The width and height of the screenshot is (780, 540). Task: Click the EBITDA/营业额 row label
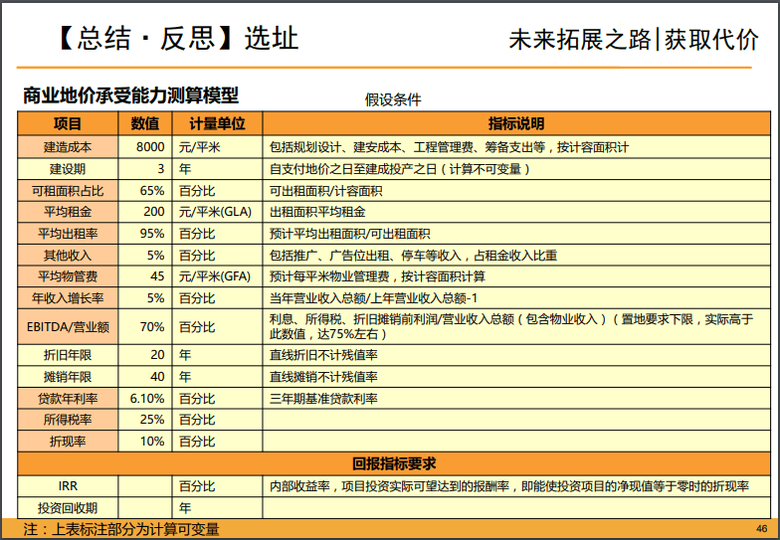click(x=68, y=326)
